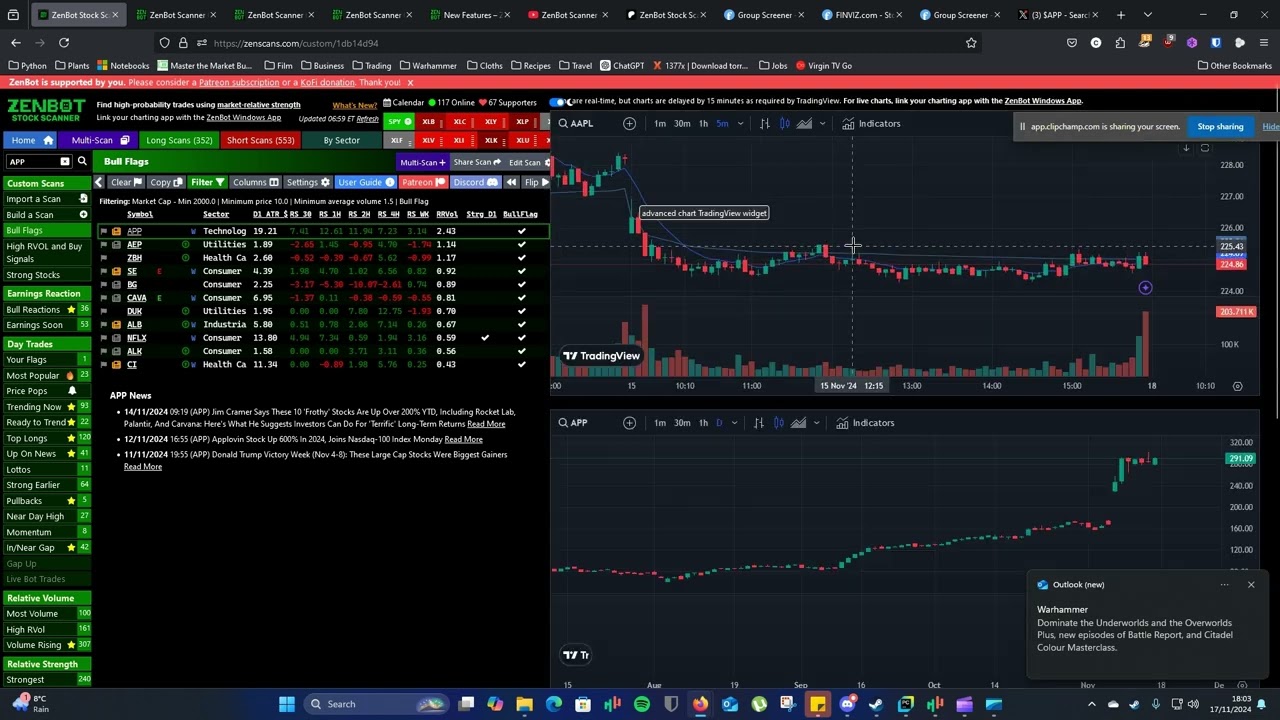This screenshot has height=720, width=1280.
Task: Open AAPL symbol search on top chart
Action: tap(576, 124)
